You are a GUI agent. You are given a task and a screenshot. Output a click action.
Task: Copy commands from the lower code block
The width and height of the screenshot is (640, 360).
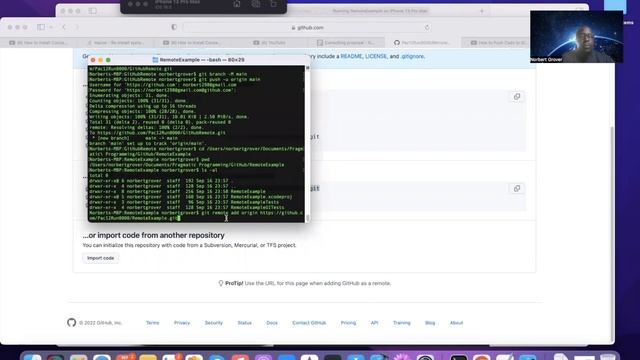pyautogui.click(x=517, y=189)
